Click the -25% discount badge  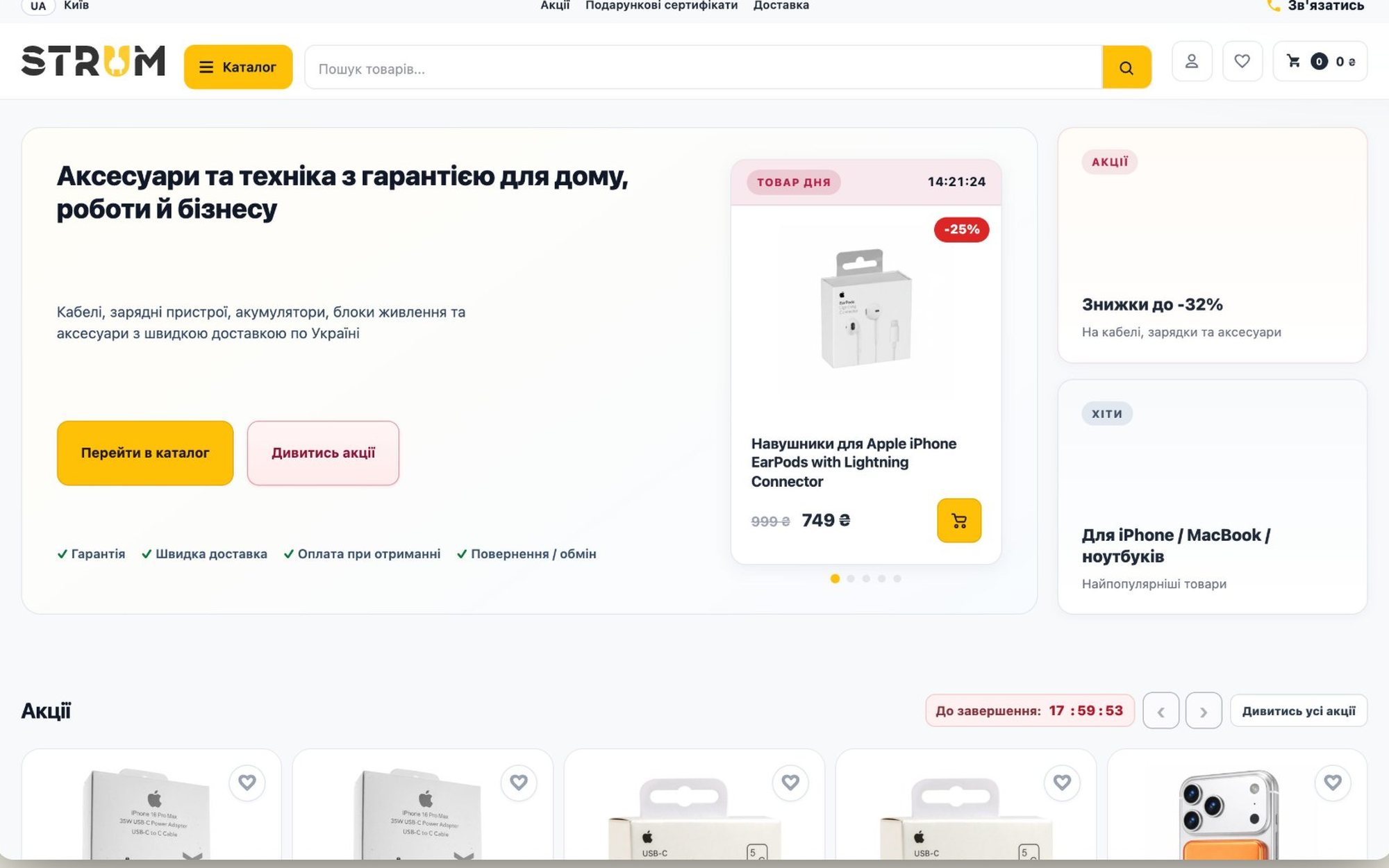(x=962, y=229)
